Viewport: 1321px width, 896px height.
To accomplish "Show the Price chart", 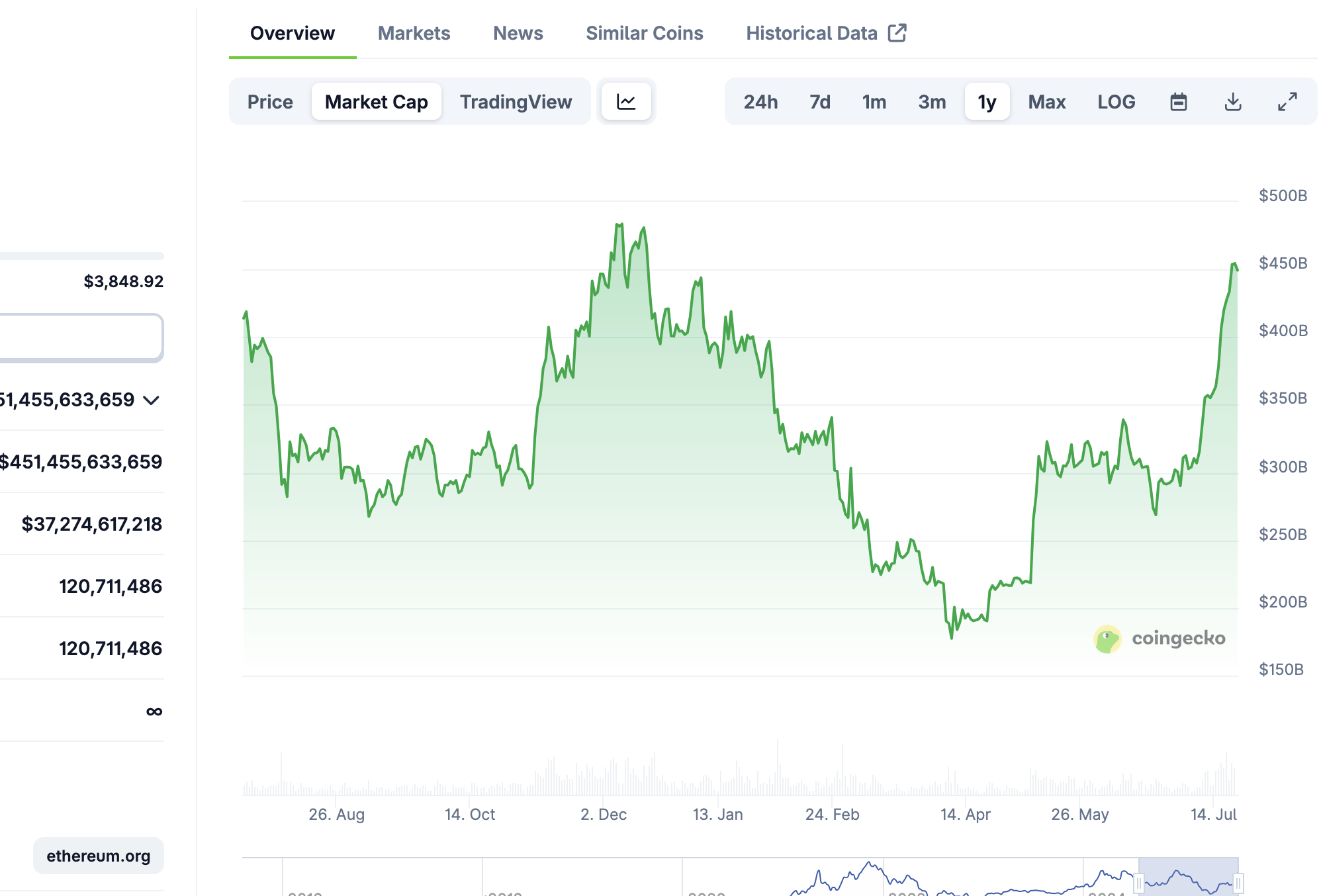I will (270, 101).
